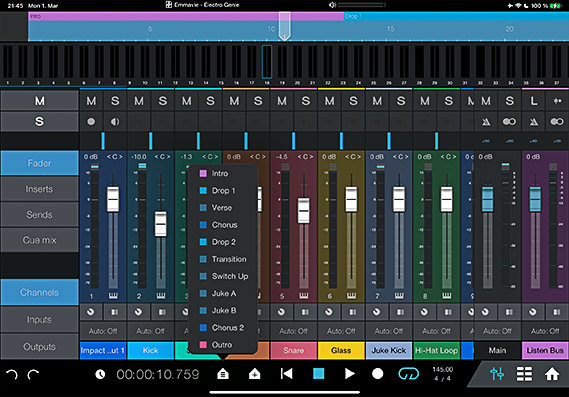Image resolution: width=569 pixels, height=397 pixels.
Task: Return playback to the start
Action: [x=286, y=373]
